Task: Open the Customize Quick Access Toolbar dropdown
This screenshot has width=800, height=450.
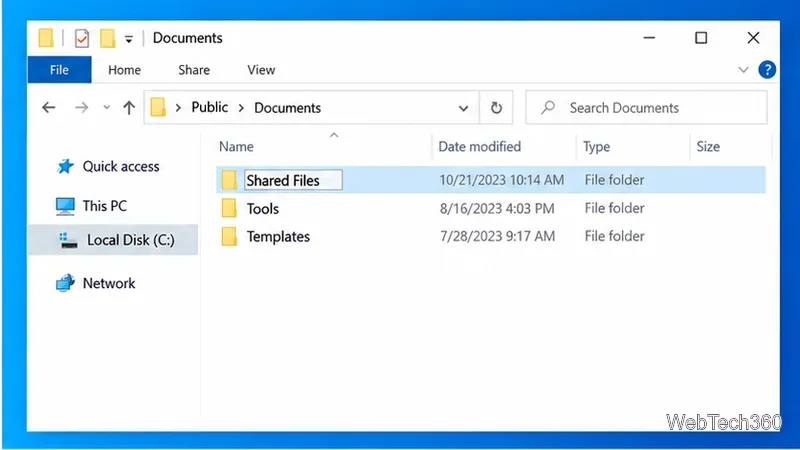Action: click(129, 39)
